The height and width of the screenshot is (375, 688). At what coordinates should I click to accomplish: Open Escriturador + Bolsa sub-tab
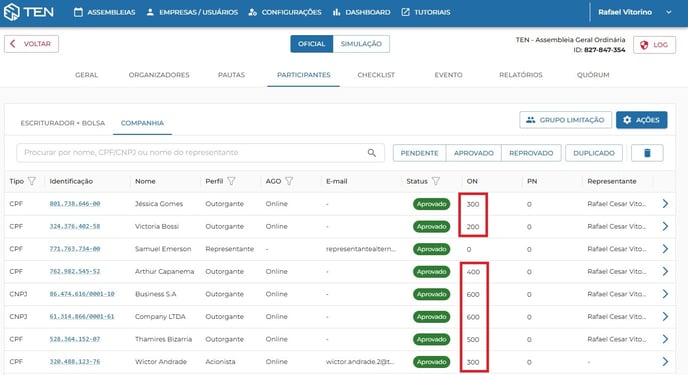pos(63,123)
